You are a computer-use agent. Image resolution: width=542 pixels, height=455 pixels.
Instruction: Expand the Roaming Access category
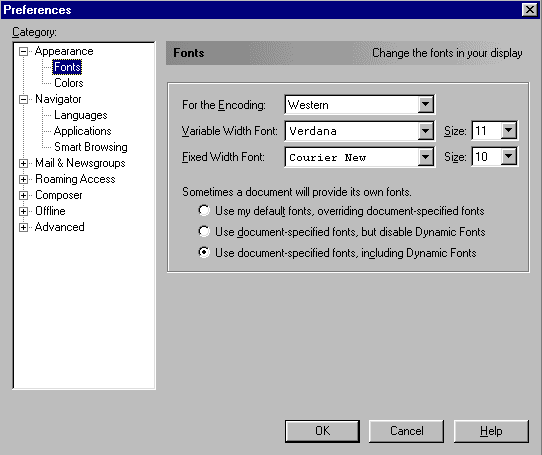(x=24, y=179)
